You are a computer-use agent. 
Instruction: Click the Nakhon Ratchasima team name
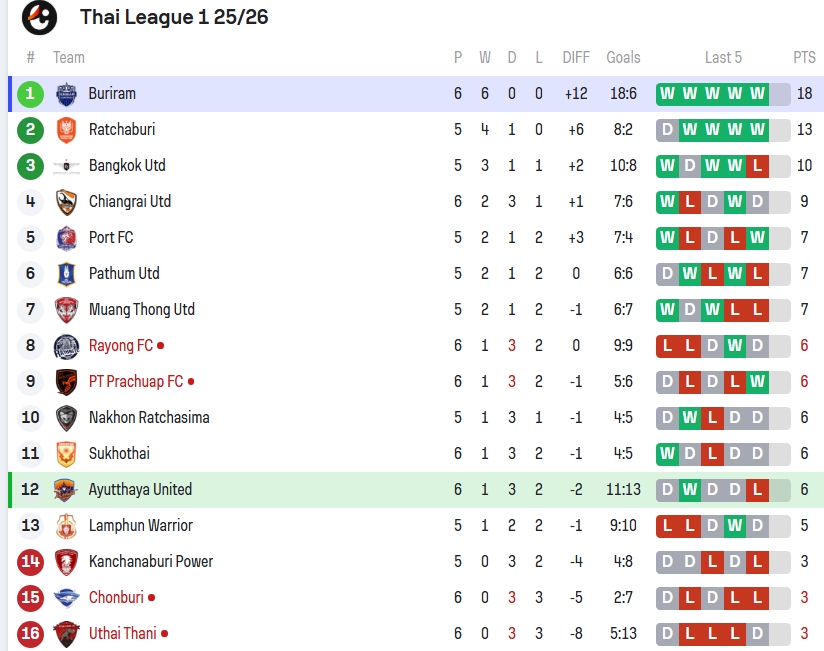[149, 418]
